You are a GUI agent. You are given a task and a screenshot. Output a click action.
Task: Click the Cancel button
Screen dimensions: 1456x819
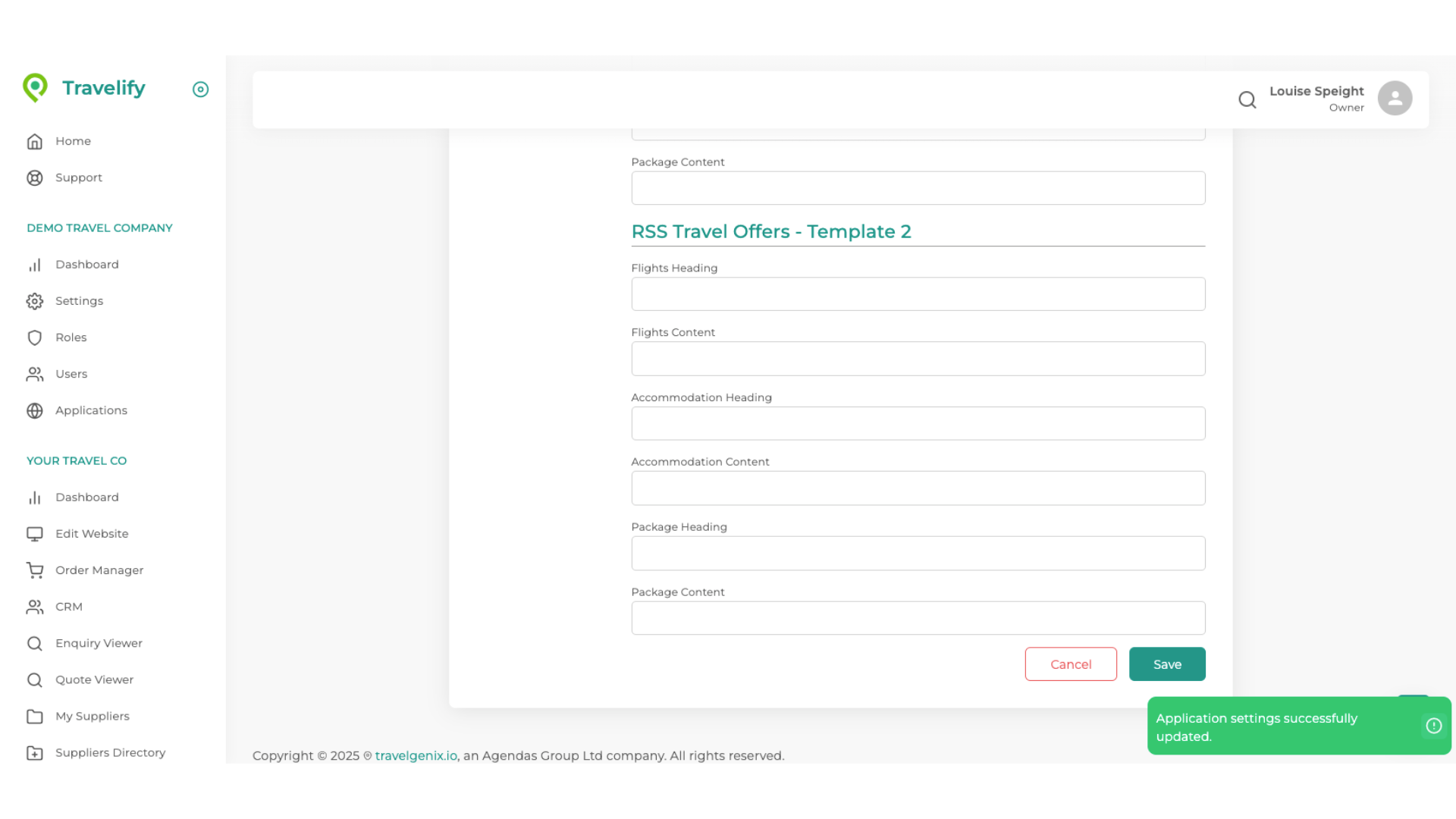click(1070, 664)
